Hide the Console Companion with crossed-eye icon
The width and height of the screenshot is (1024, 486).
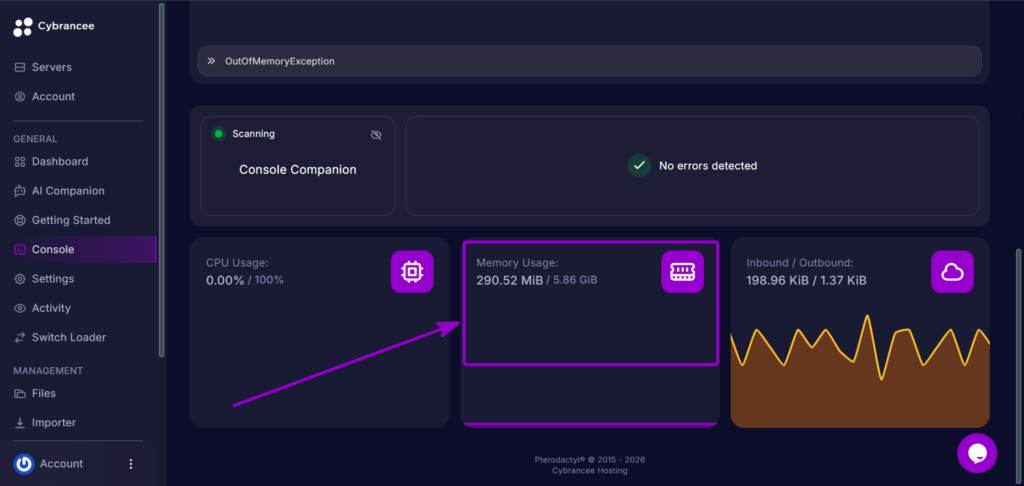click(376, 135)
